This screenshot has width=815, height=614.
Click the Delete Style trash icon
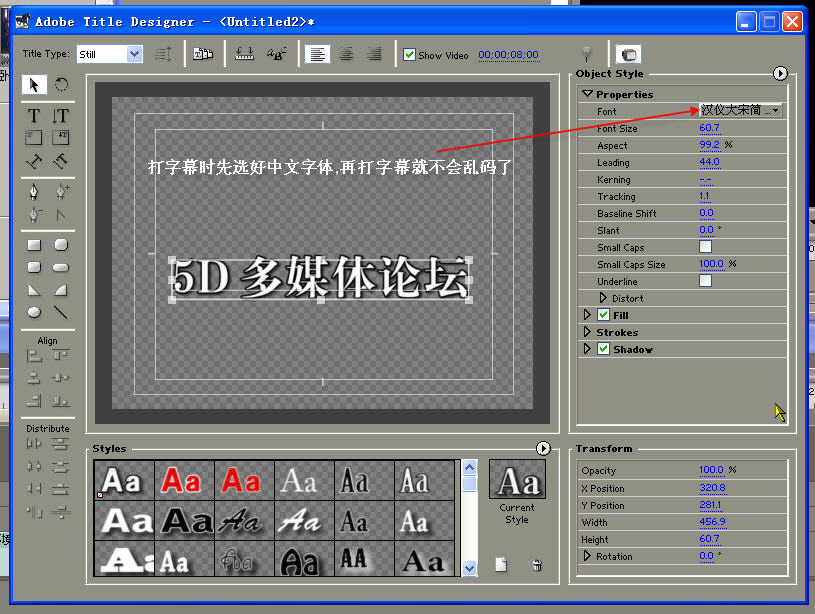pos(537,565)
